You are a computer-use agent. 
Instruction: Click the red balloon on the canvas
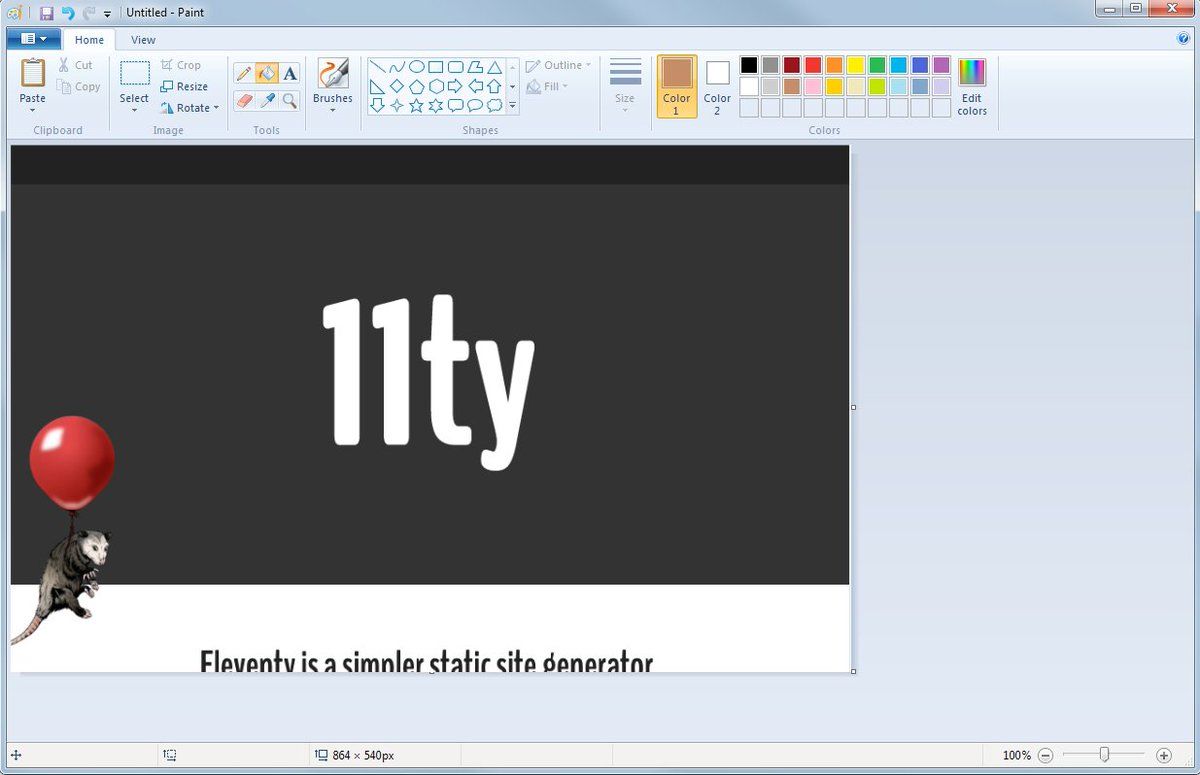(72, 463)
